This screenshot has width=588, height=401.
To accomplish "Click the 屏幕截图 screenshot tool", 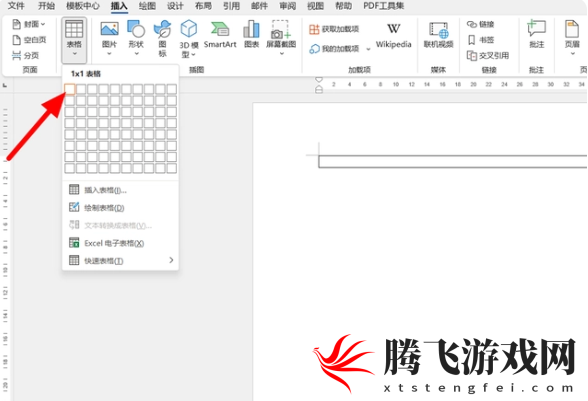I will pos(281,38).
